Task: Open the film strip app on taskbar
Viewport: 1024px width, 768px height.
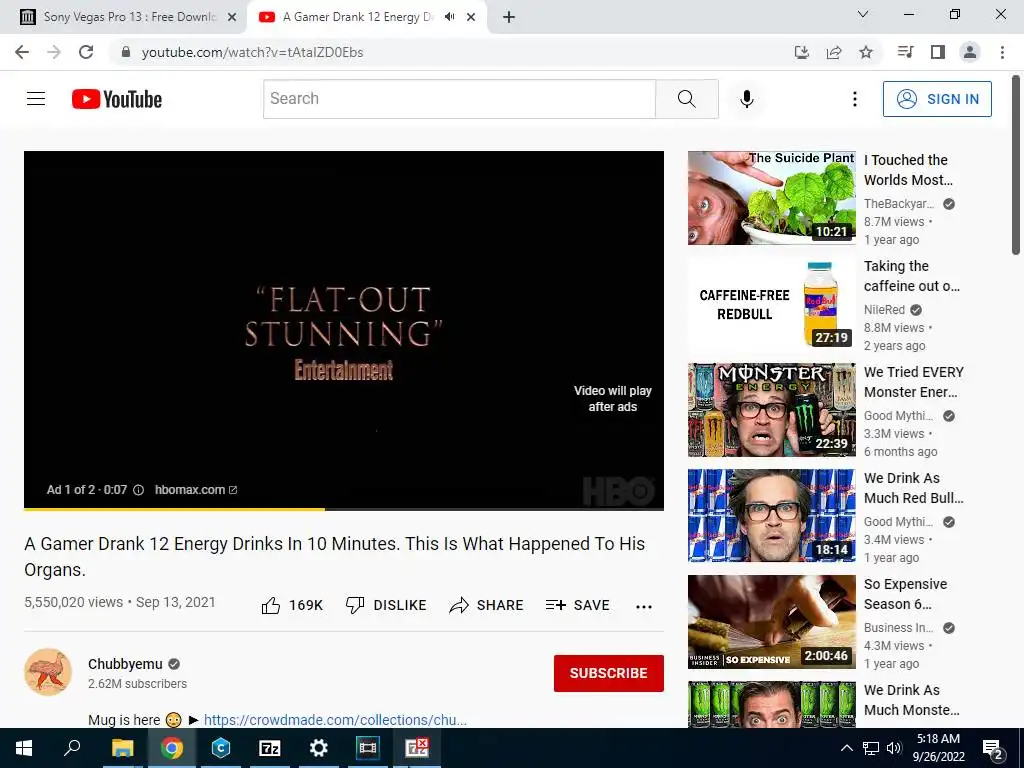Action: click(368, 748)
